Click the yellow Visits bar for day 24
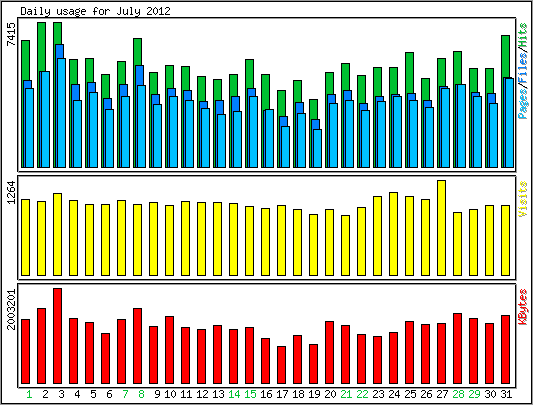Image resolution: width=533 pixels, height=405 pixels. 393,234
